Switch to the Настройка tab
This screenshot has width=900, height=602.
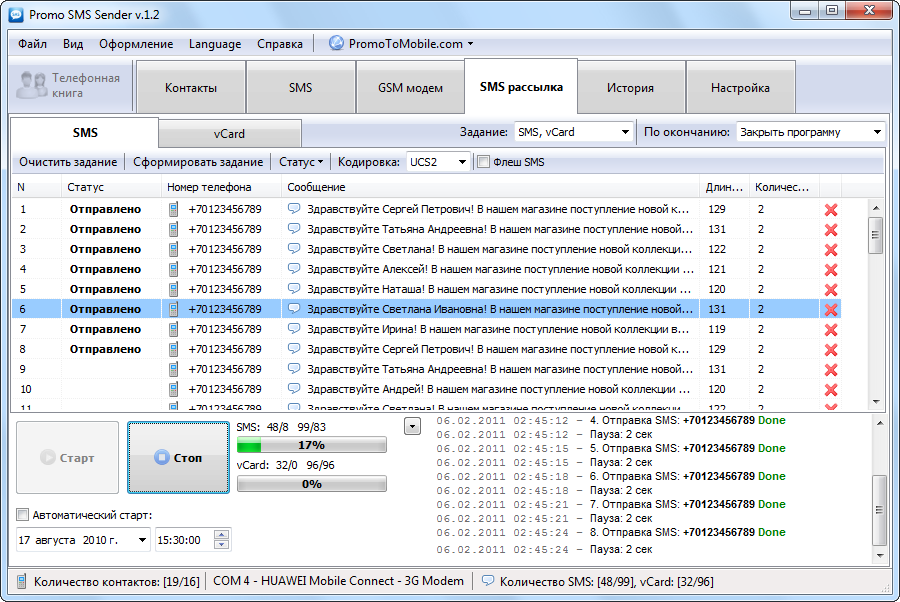click(x=740, y=87)
